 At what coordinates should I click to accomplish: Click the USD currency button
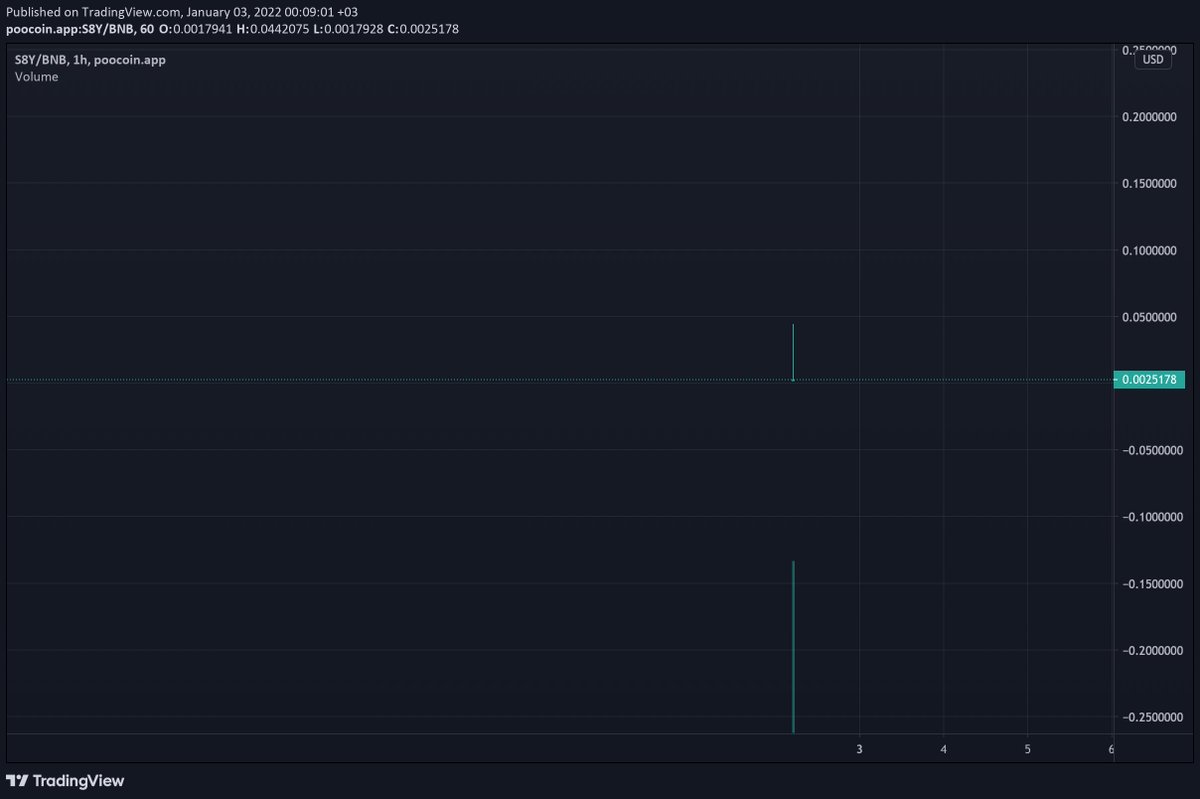(x=1153, y=59)
